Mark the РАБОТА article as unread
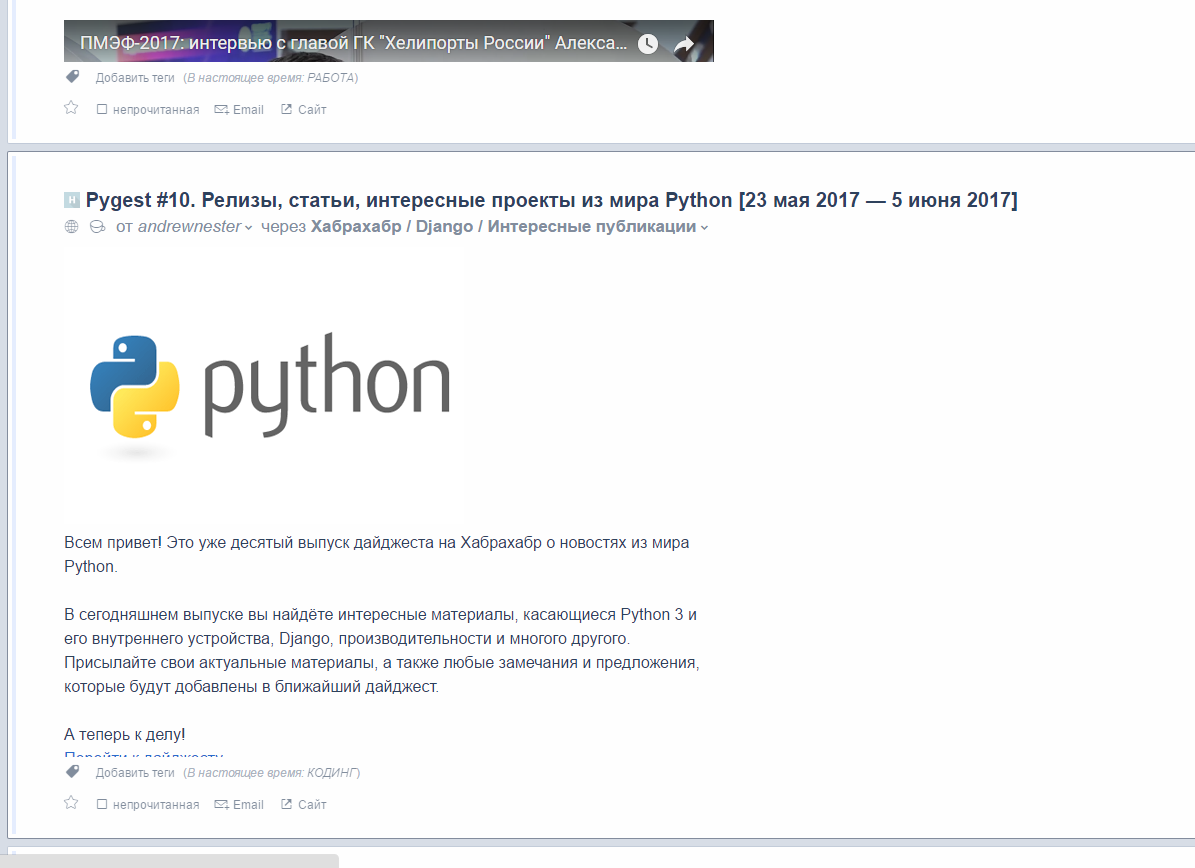 pyautogui.click(x=148, y=110)
